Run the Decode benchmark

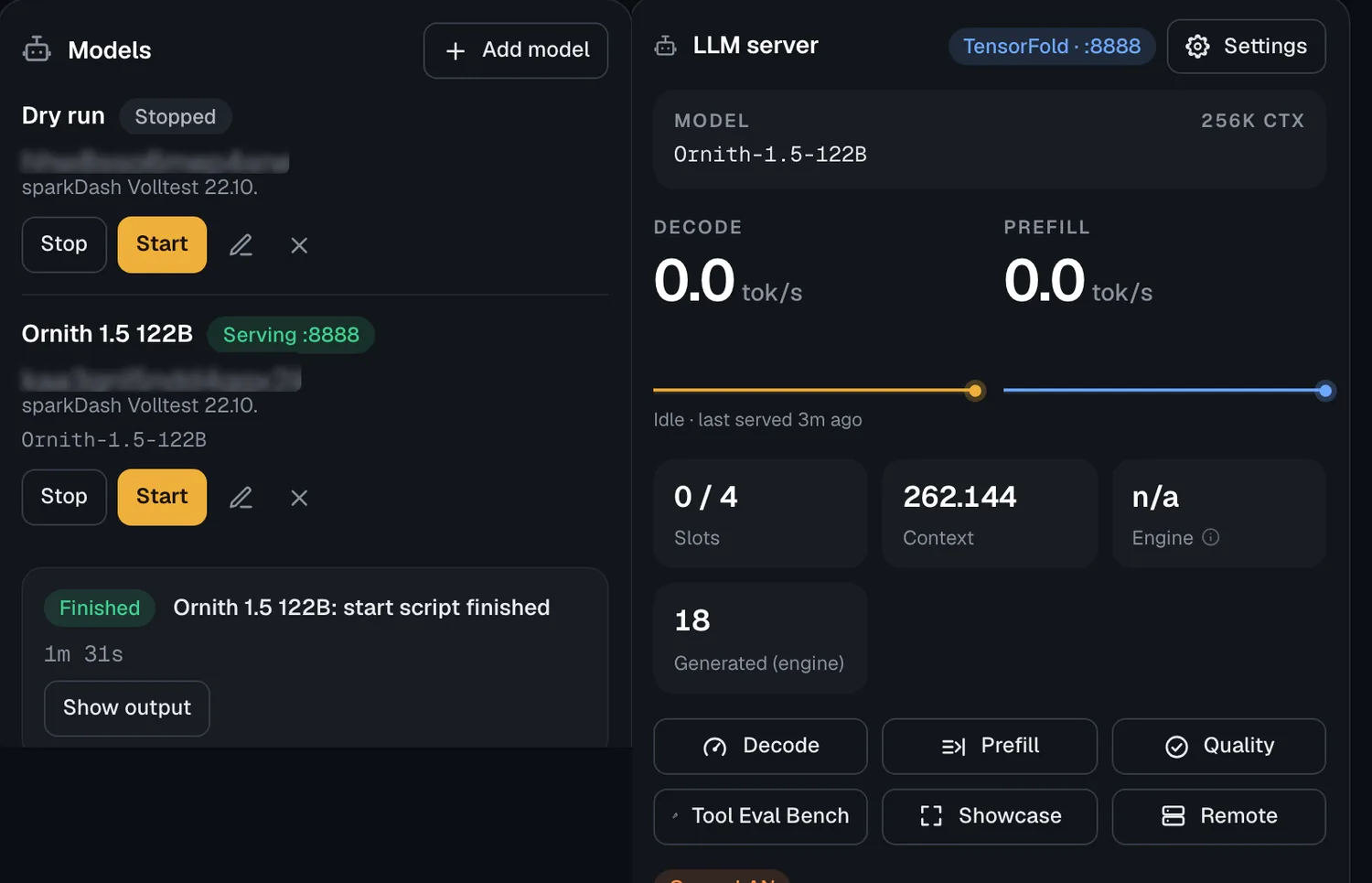click(x=760, y=747)
